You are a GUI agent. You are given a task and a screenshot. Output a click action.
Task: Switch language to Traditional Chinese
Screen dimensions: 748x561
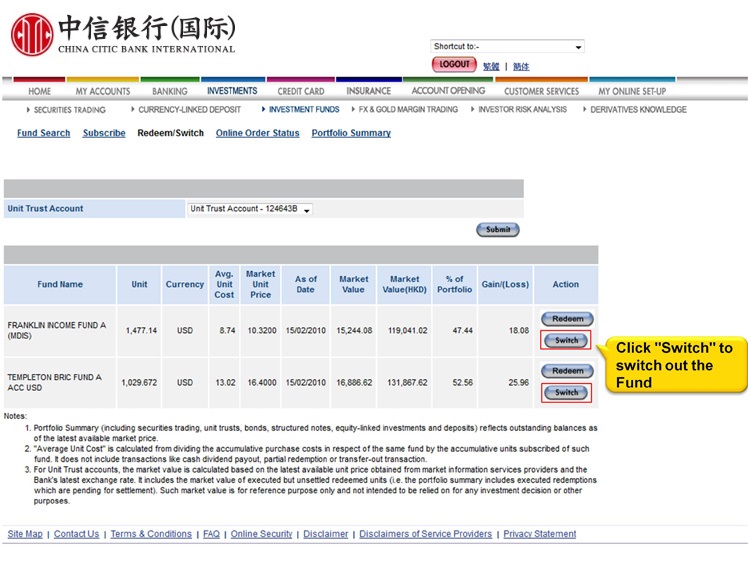[x=491, y=66]
